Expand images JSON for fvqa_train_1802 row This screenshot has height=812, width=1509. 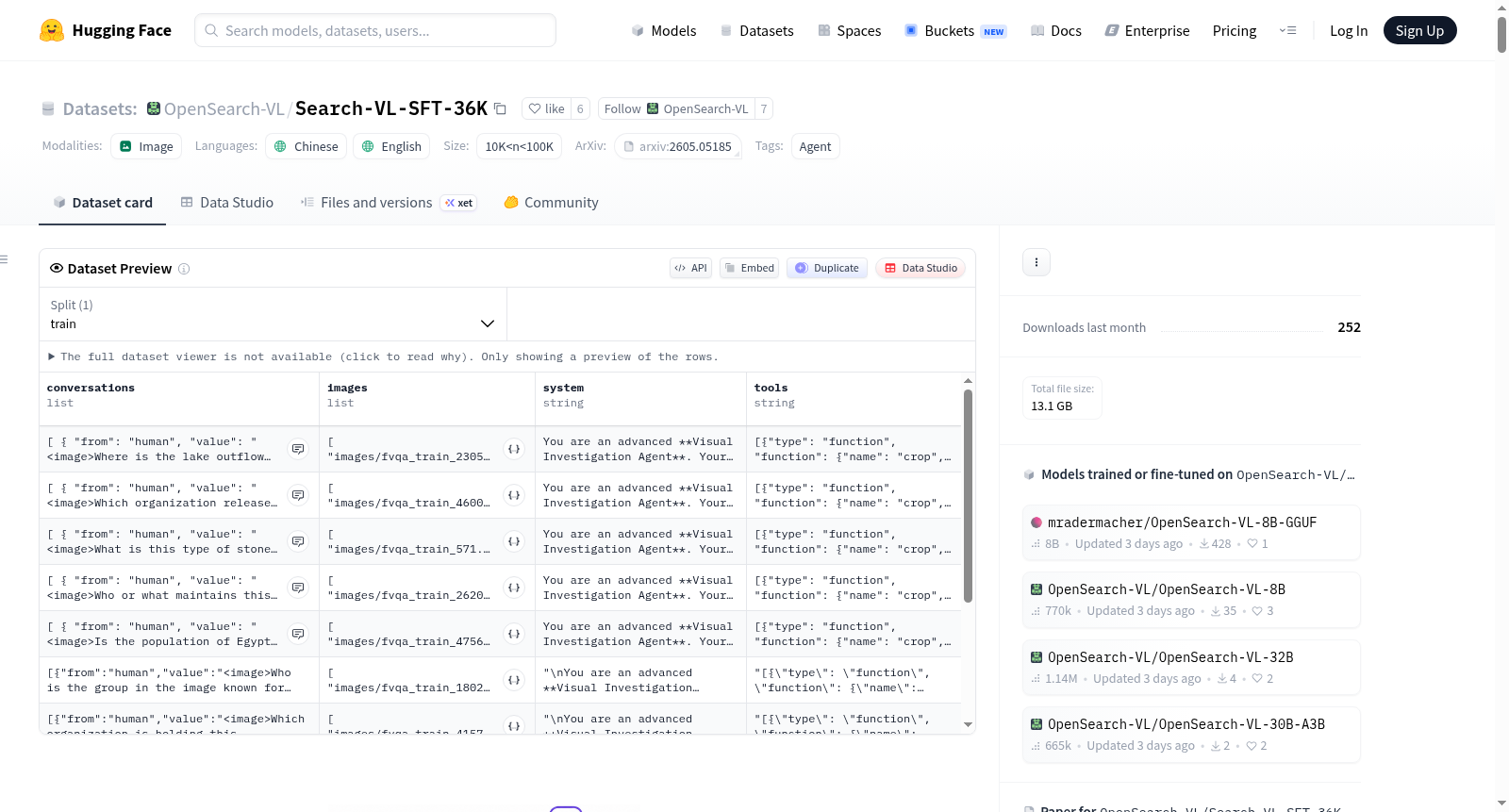coord(514,680)
